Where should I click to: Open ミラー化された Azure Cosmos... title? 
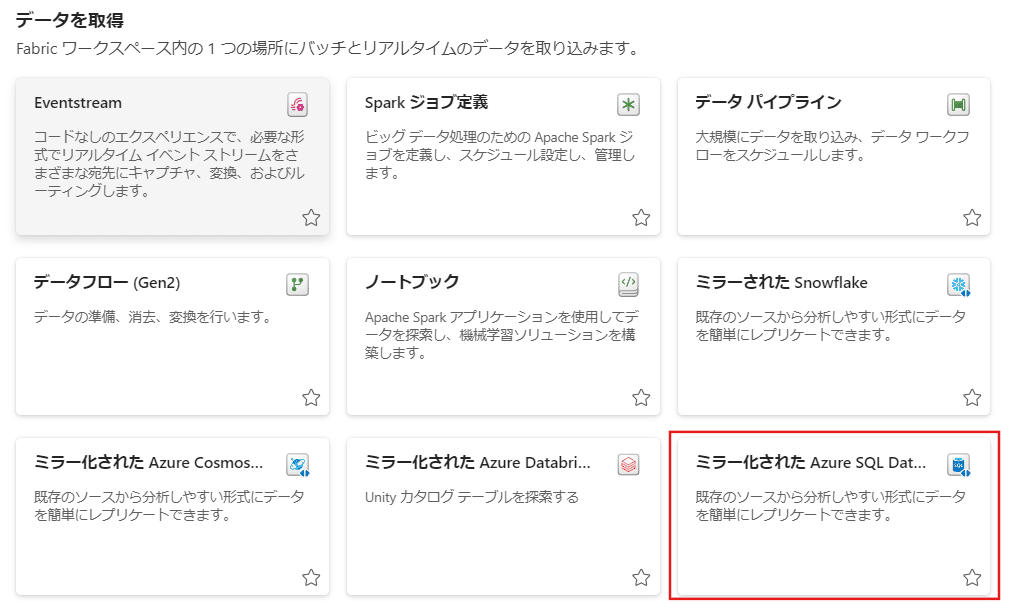tap(148, 462)
